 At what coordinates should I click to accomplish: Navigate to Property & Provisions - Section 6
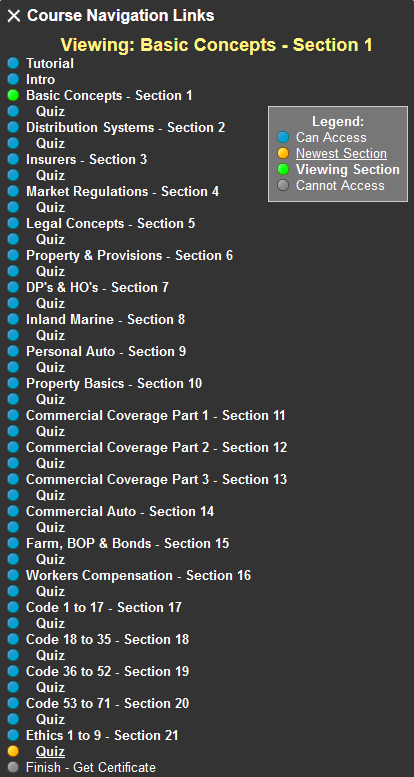tap(129, 255)
